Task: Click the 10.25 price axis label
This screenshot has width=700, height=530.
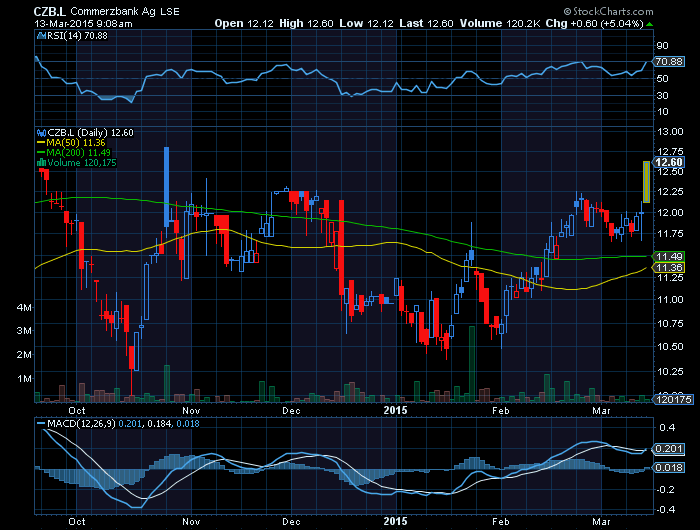Action: (670, 371)
